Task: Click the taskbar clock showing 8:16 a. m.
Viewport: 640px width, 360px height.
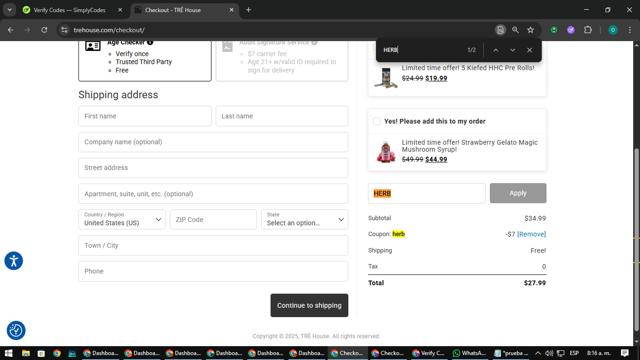Action: point(599,353)
